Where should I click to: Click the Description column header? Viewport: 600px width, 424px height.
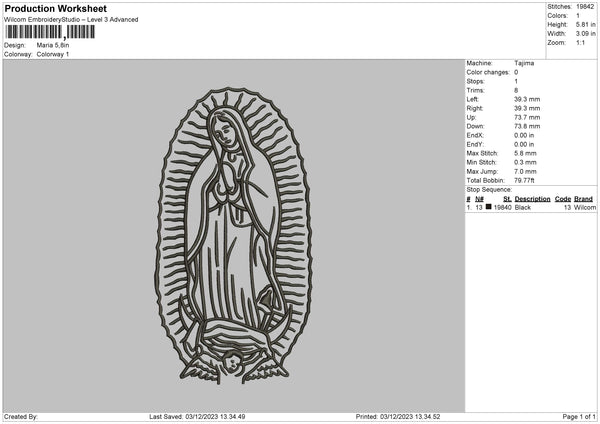(532, 199)
